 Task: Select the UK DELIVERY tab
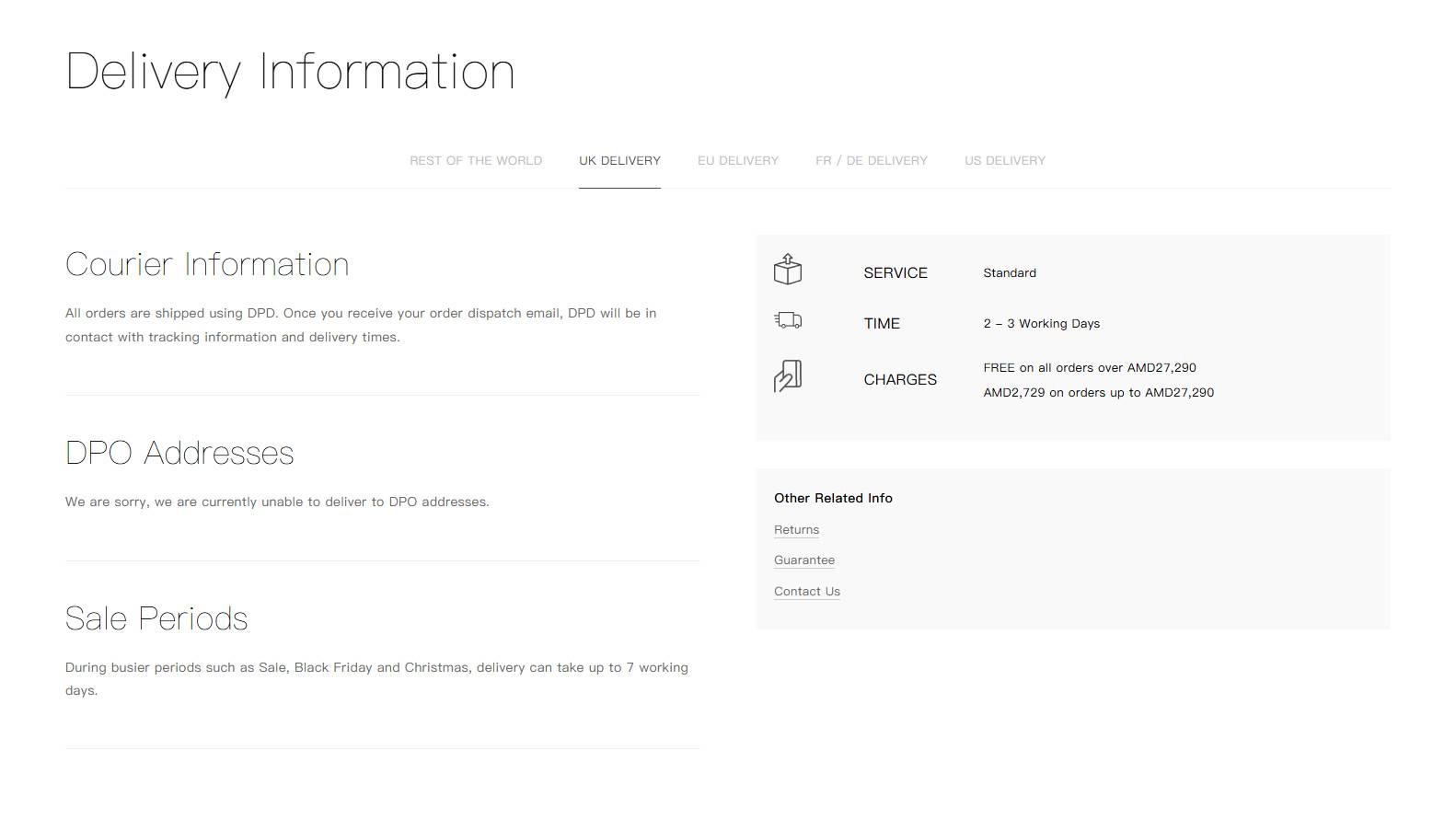[619, 160]
